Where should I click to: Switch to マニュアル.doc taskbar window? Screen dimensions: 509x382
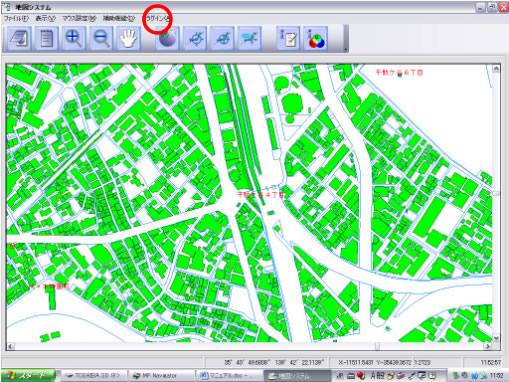(229, 376)
